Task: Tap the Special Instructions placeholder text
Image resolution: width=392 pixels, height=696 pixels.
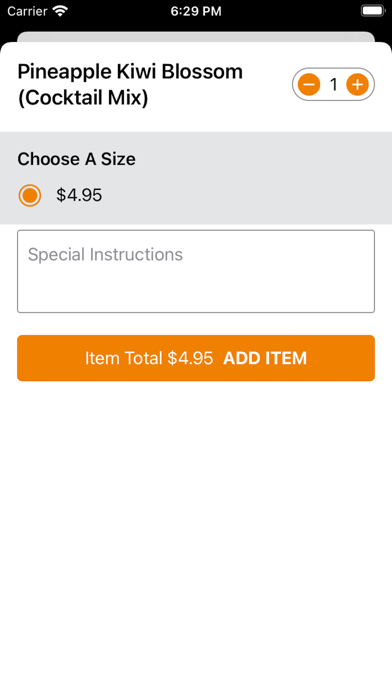Action: point(105,254)
